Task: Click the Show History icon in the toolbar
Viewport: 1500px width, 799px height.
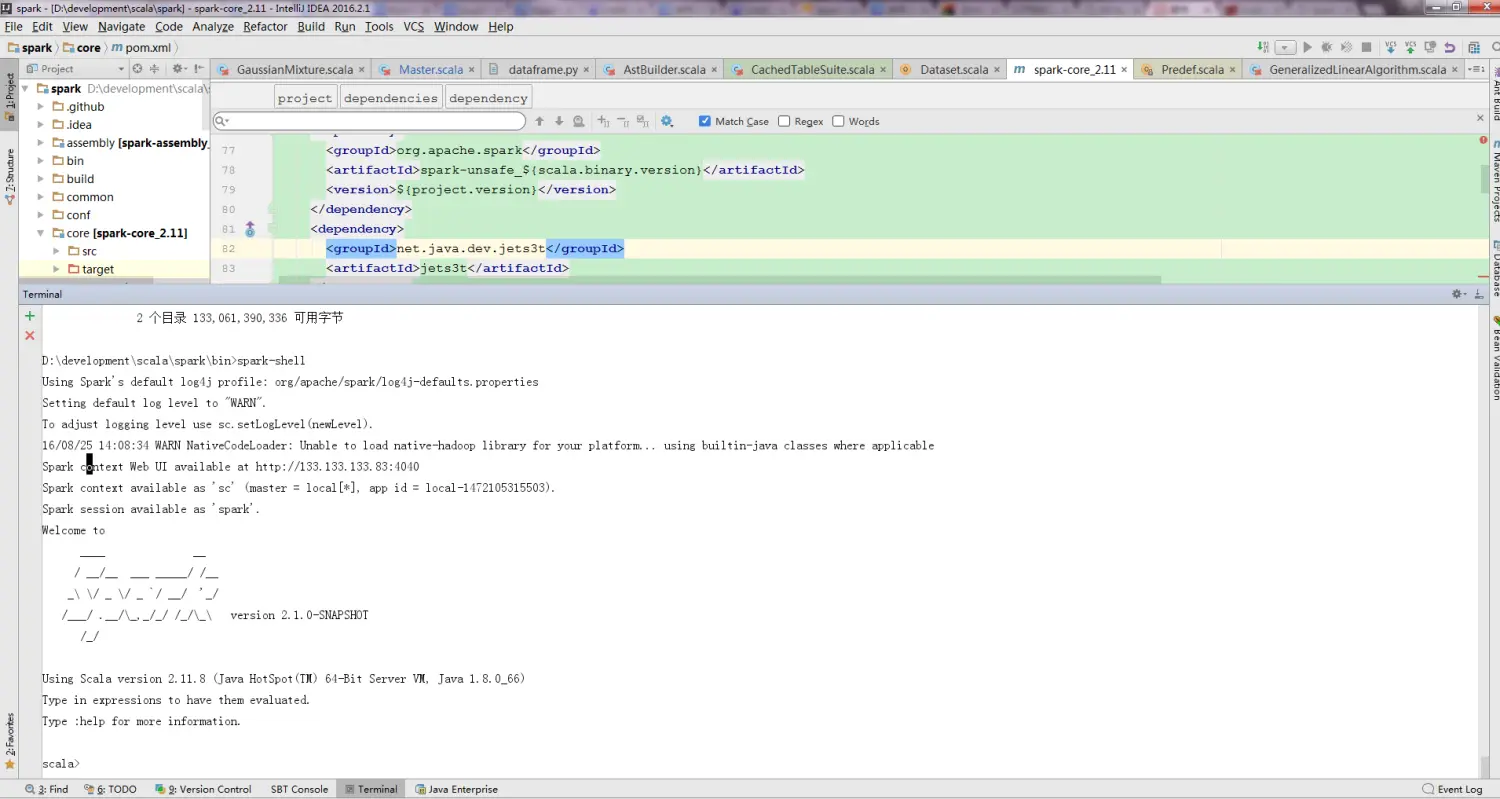Action: coord(1430,47)
